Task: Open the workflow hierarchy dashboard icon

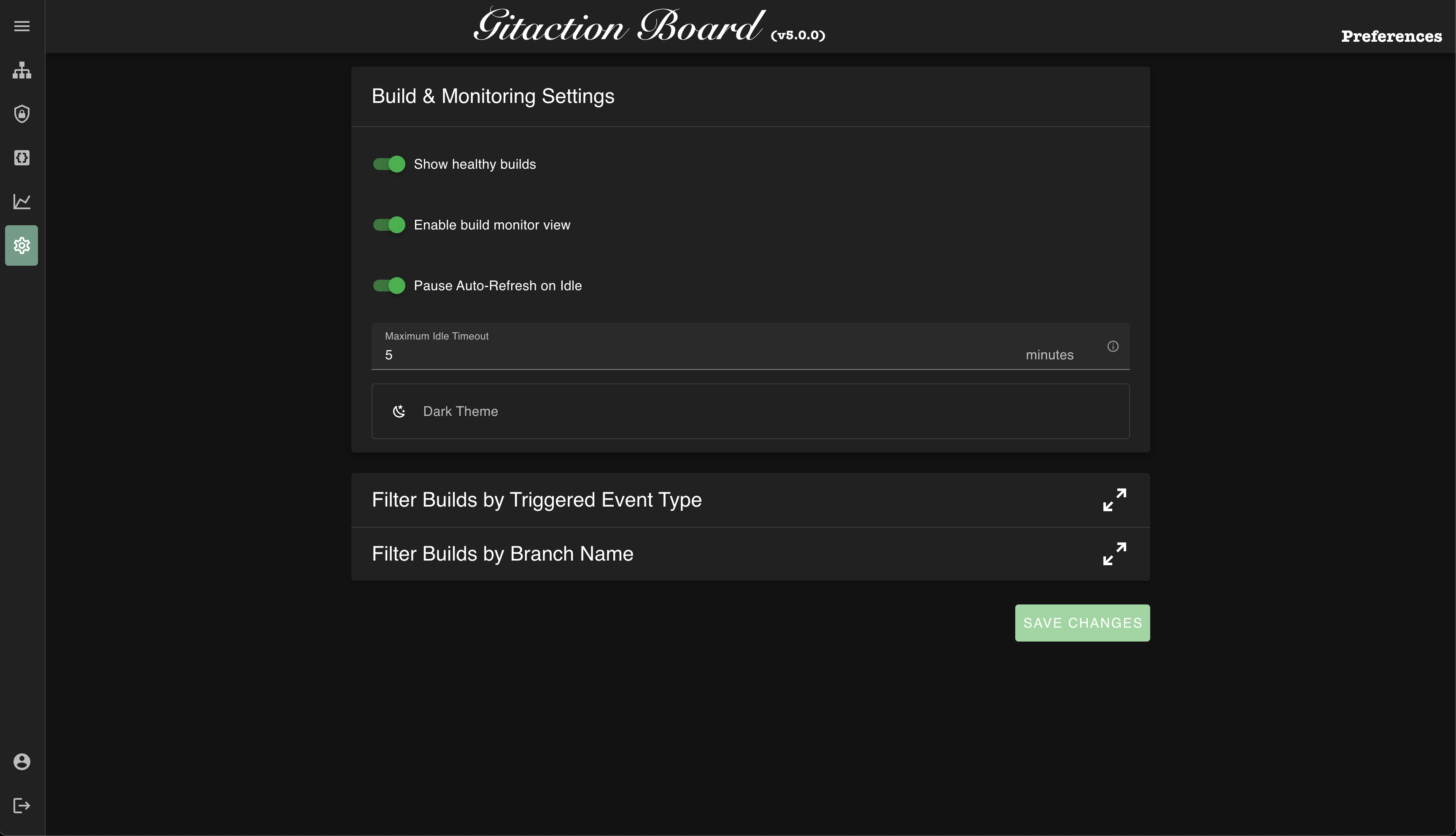Action: (x=22, y=70)
